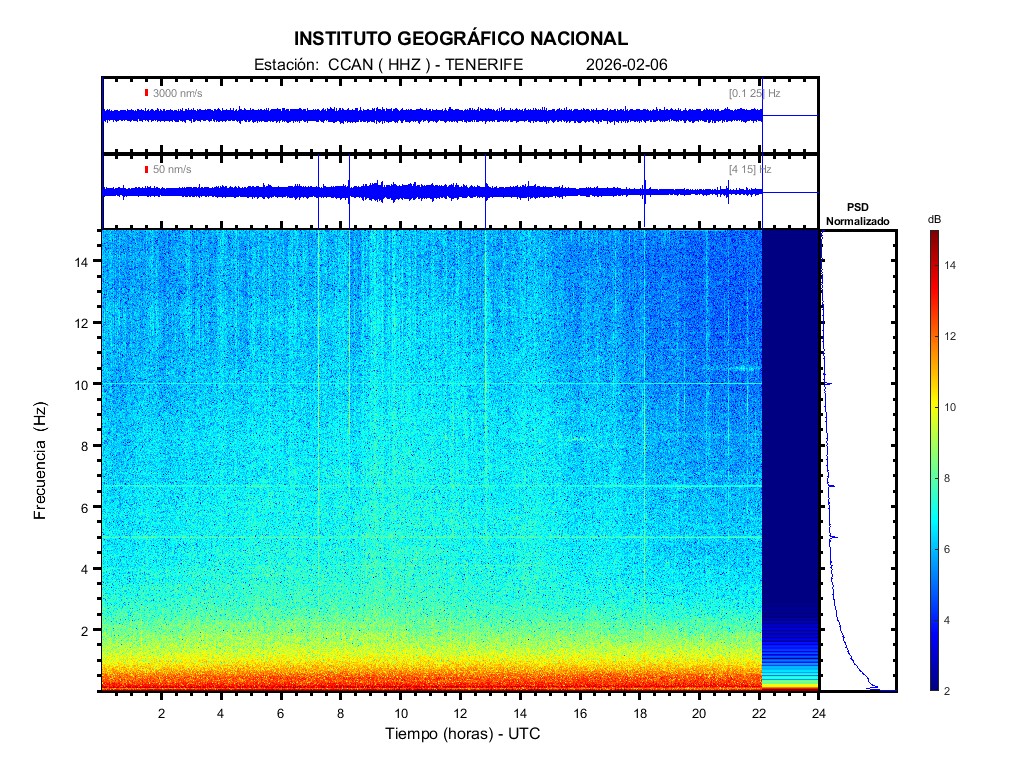Click the INSTITUTO GEOGRÁFICO NACIONAL title

(461, 39)
